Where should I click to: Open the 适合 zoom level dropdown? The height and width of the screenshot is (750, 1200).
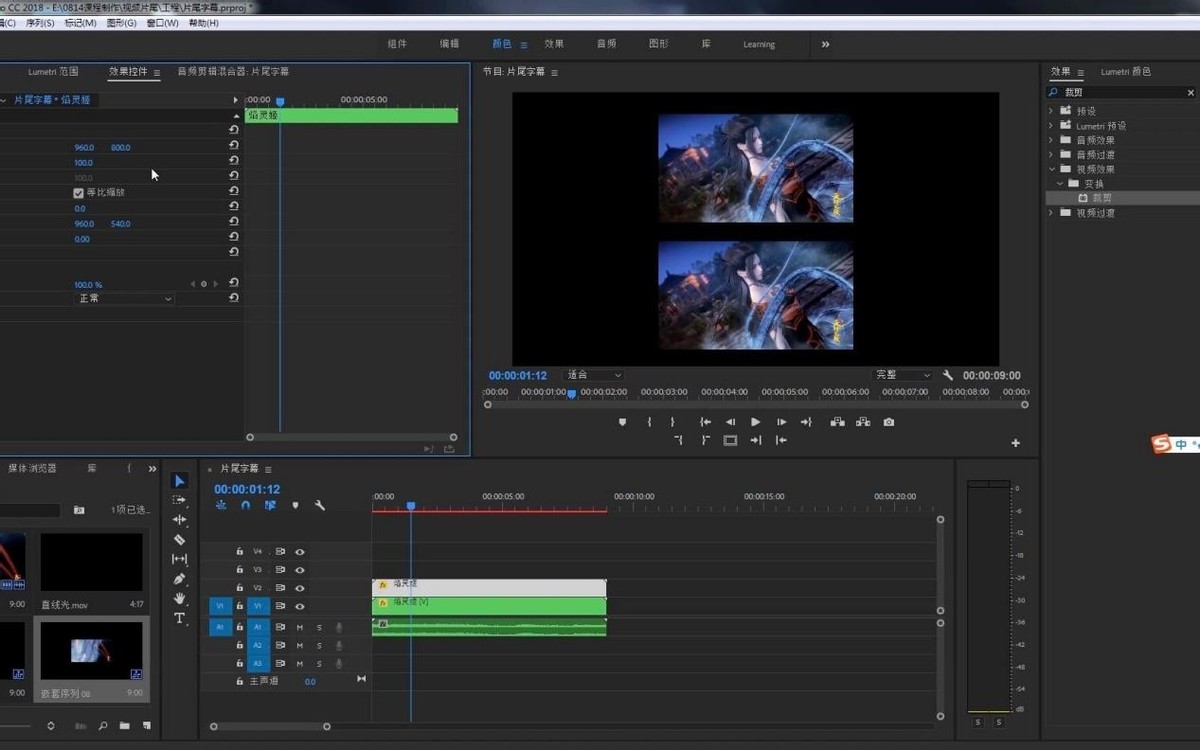pyautogui.click(x=594, y=375)
